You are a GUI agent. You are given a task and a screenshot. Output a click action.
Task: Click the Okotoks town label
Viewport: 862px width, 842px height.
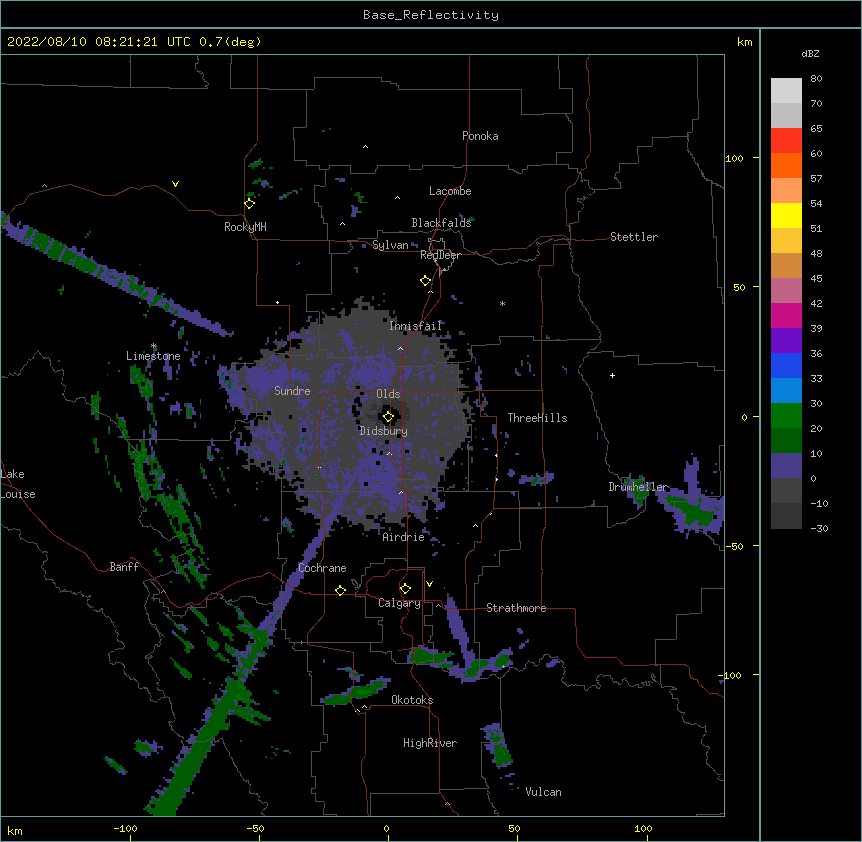click(412, 700)
